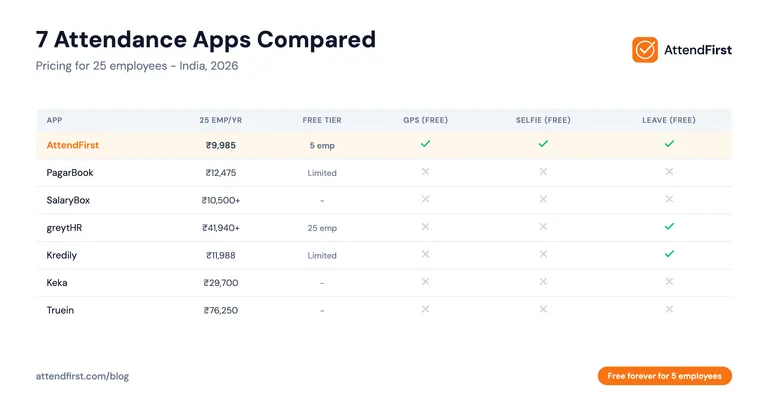Click the PagarBook Leave cross mark
This screenshot has width=768, height=403.
pyautogui.click(x=669, y=171)
